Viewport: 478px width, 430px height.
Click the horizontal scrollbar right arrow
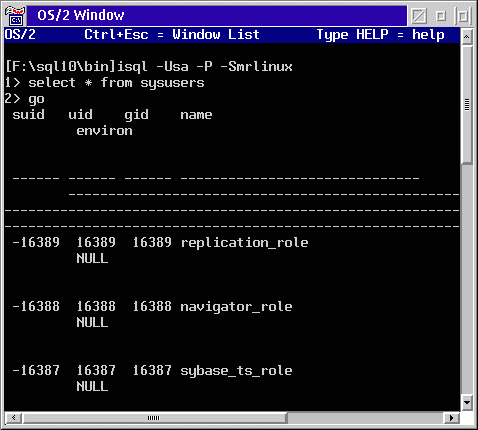(451, 417)
